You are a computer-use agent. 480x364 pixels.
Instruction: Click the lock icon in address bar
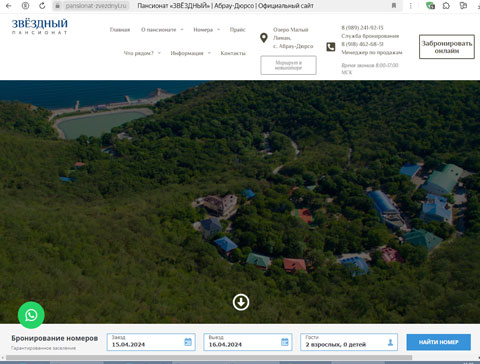(57, 6)
